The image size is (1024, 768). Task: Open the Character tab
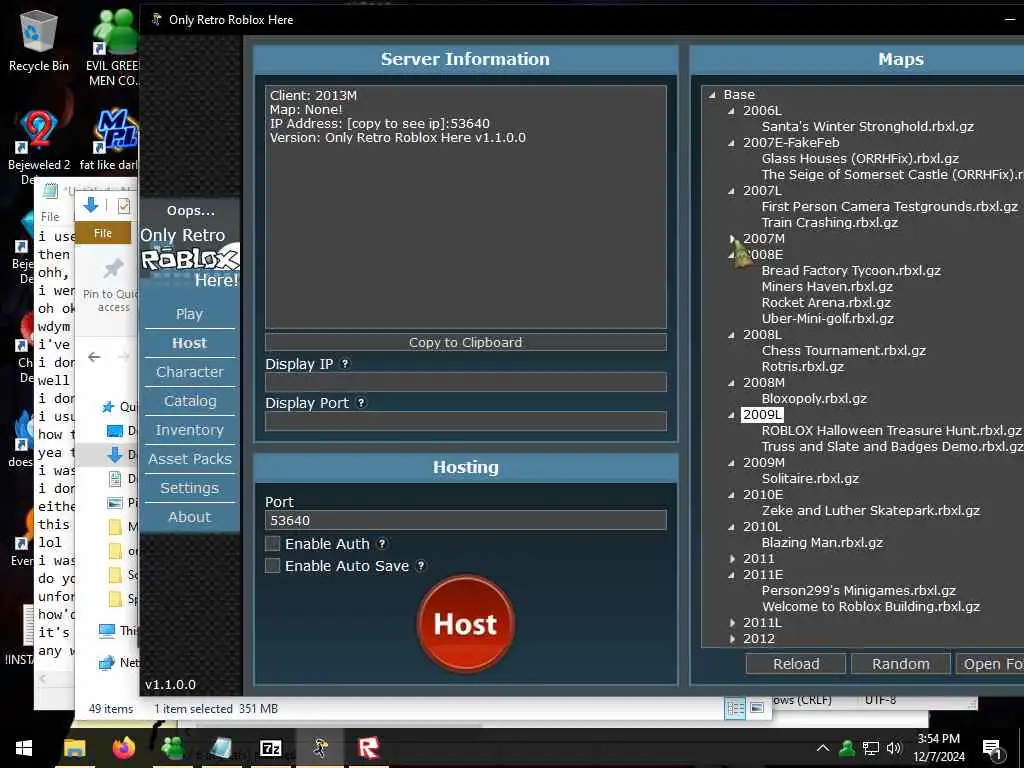(x=189, y=372)
